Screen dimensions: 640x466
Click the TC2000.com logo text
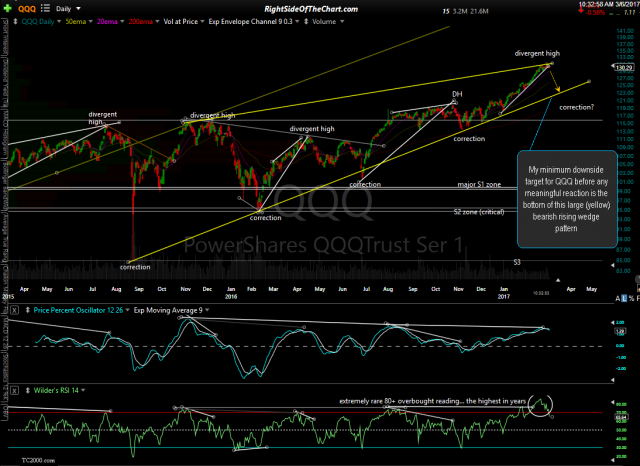pyautogui.click(x=38, y=460)
